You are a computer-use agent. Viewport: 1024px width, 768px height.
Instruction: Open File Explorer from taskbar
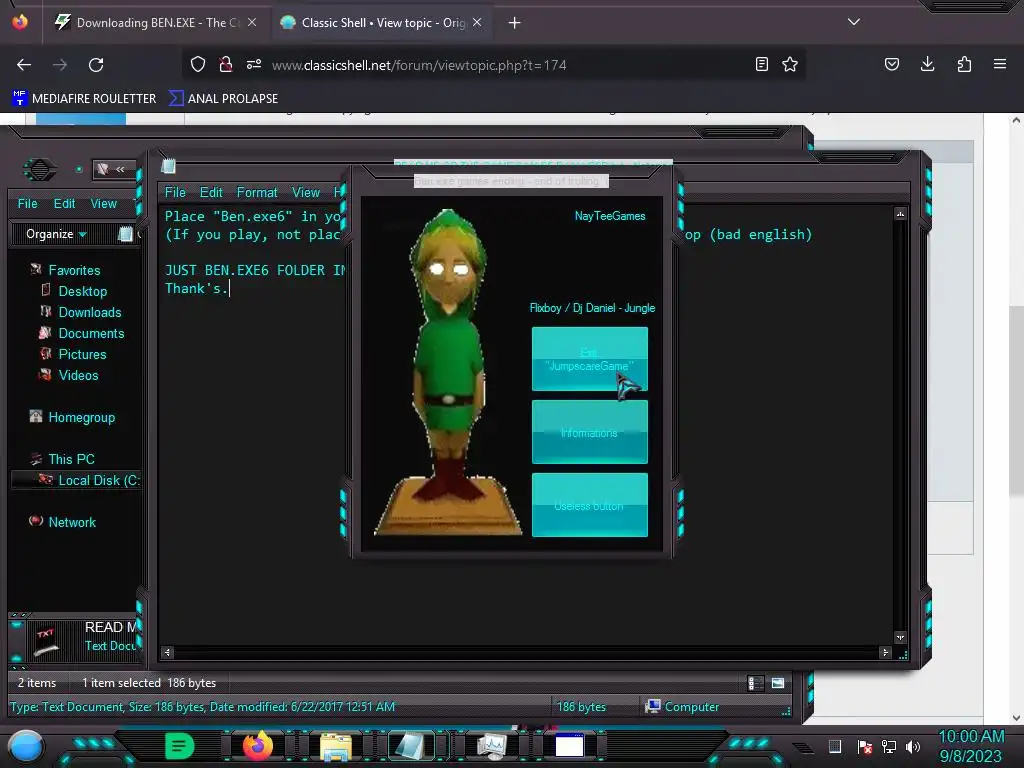pyautogui.click(x=336, y=746)
